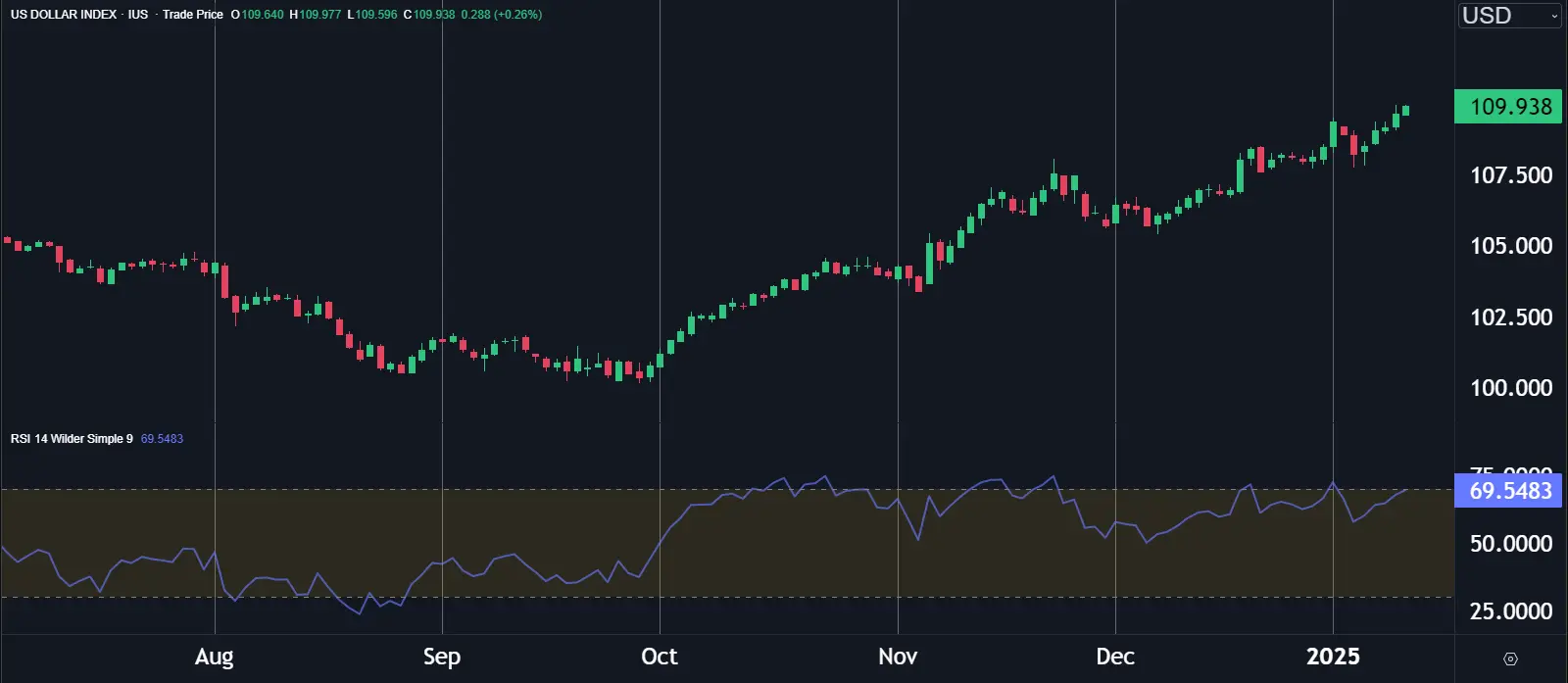Open the chart settings gear icon
Screen dimensions: 1568x683
[1510, 659]
